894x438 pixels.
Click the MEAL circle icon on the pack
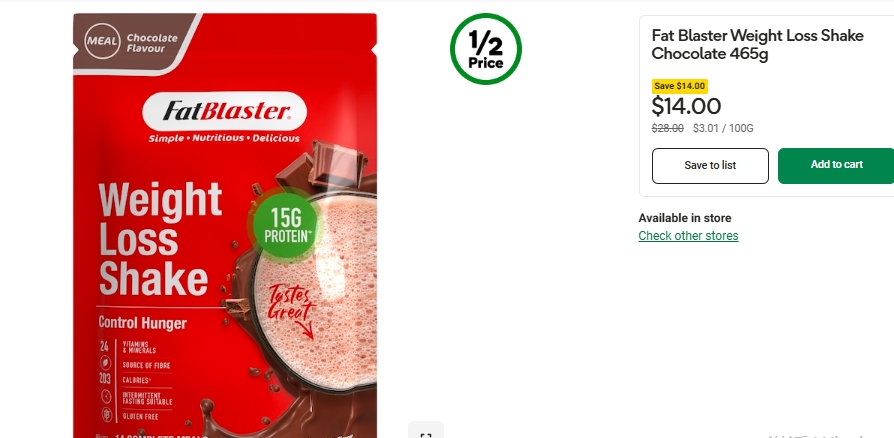point(103,41)
